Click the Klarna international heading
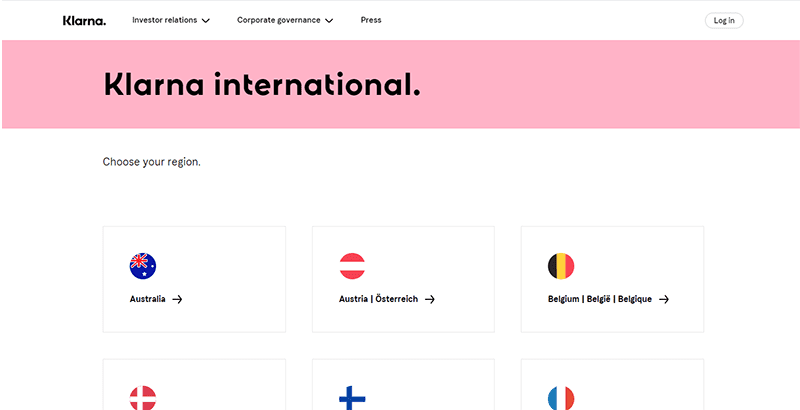800x410 pixels. (x=262, y=85)
